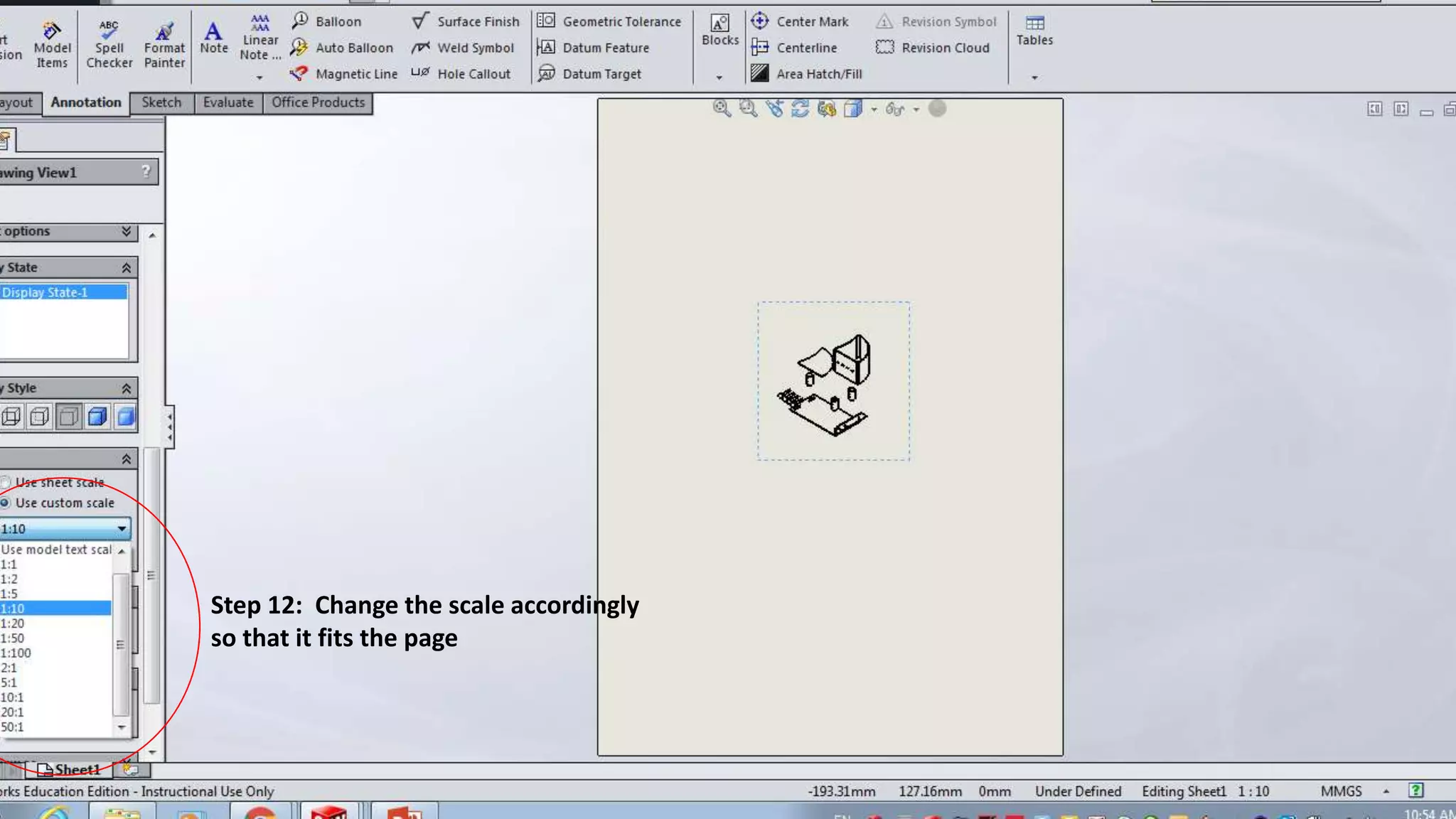Add a Hole Callout
Image resolution: width=1456 pixels, height=819 pixels.
(461, 74)
